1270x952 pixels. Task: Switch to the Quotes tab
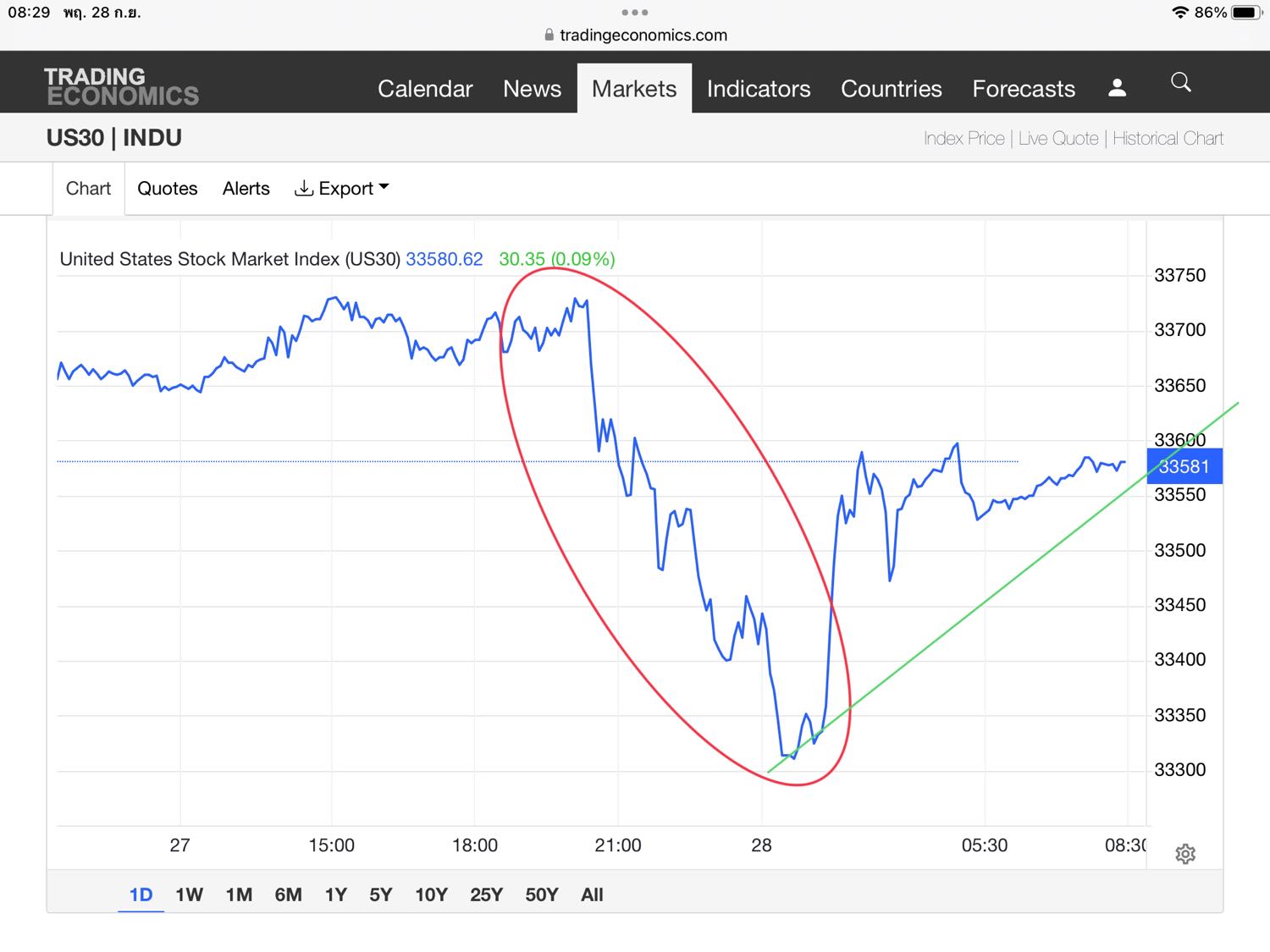pyautogui.click(x=167, y=189)
